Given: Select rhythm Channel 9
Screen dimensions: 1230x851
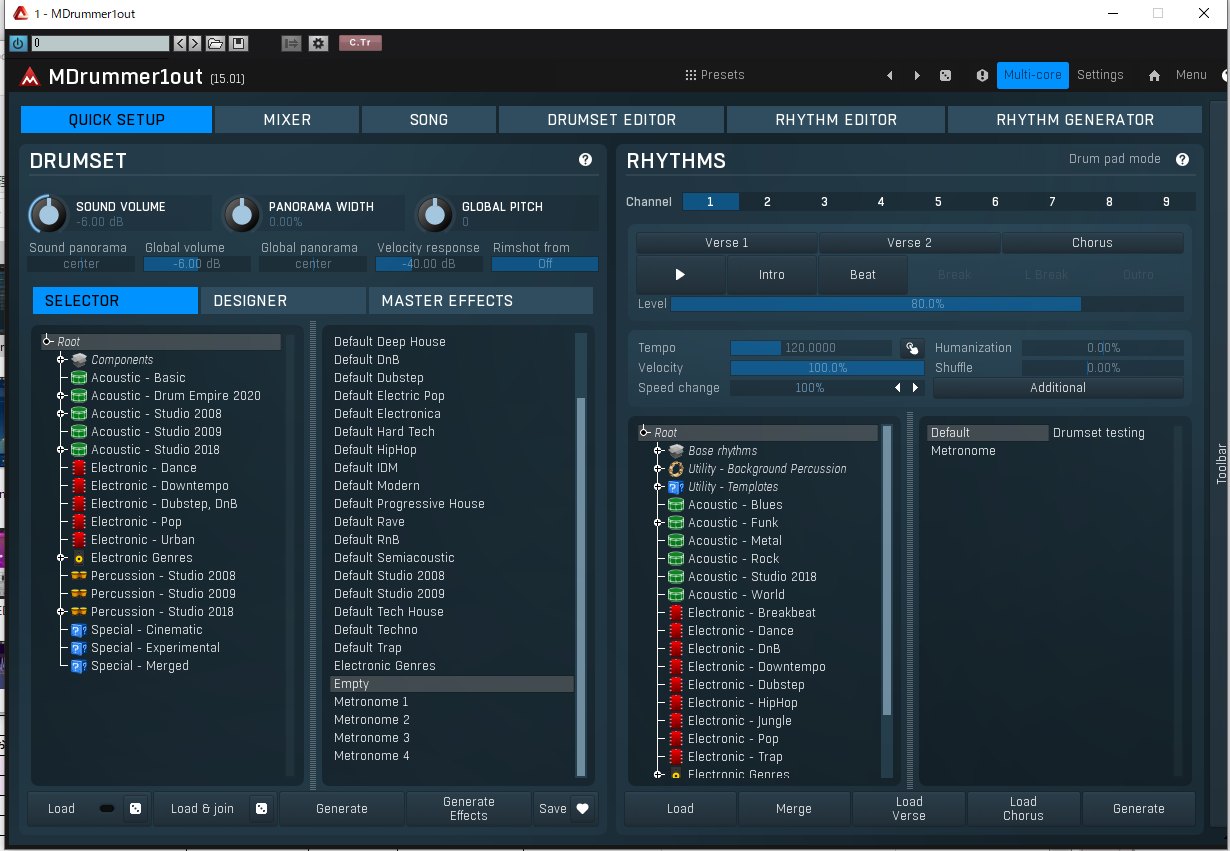Looking at the screenshot, I should 1166,202.
